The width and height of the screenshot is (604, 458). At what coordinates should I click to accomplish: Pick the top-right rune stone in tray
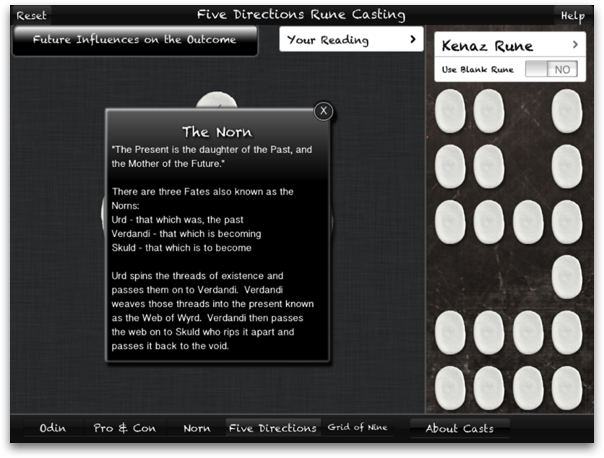(x=566, y=110)
